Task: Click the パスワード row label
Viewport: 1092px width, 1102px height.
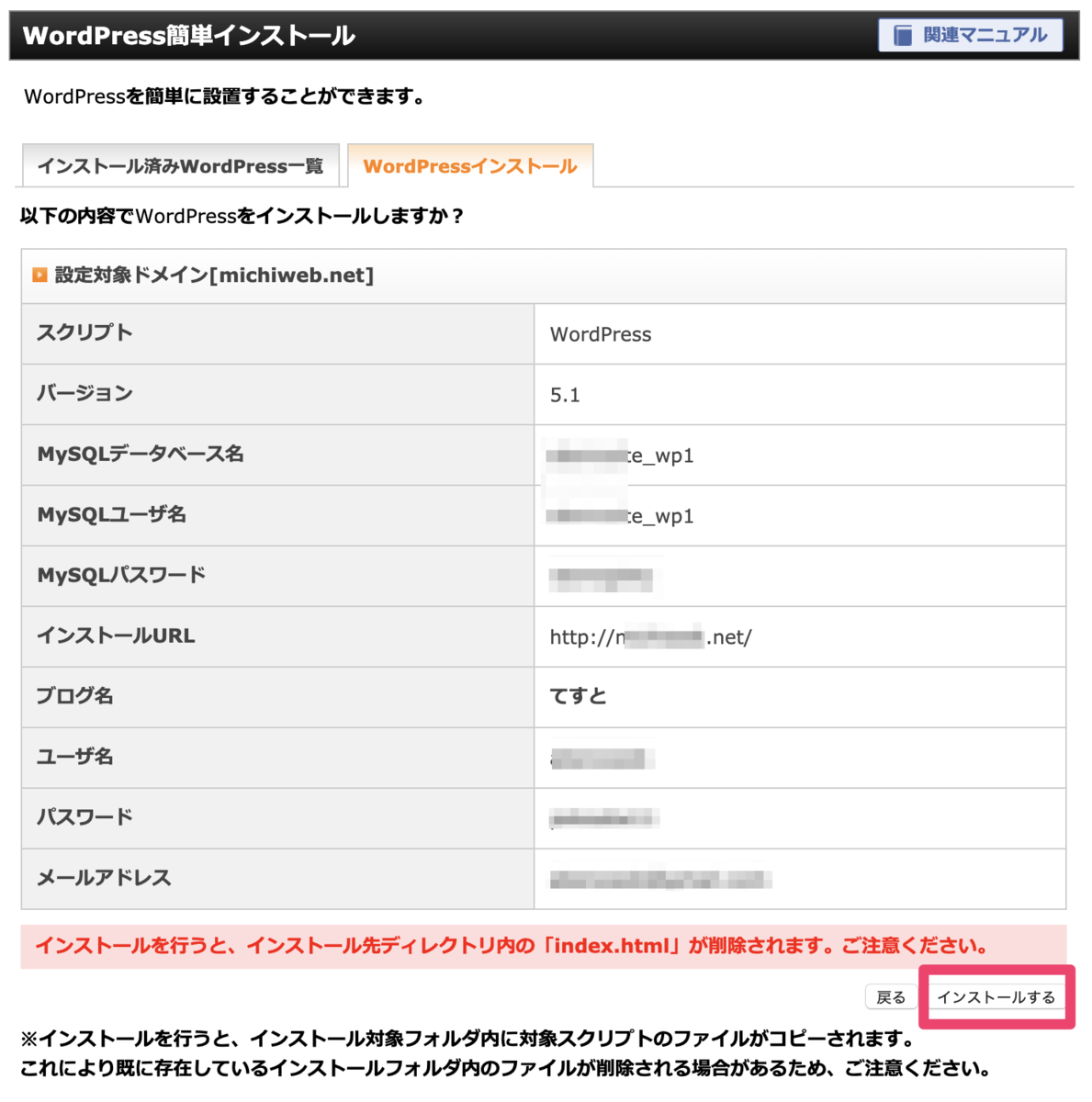Action: coord(84,817)
